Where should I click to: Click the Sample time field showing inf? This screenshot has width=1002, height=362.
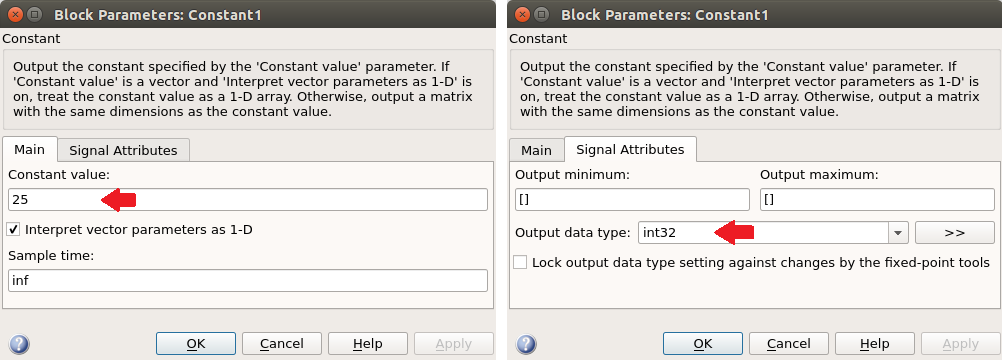248,281
